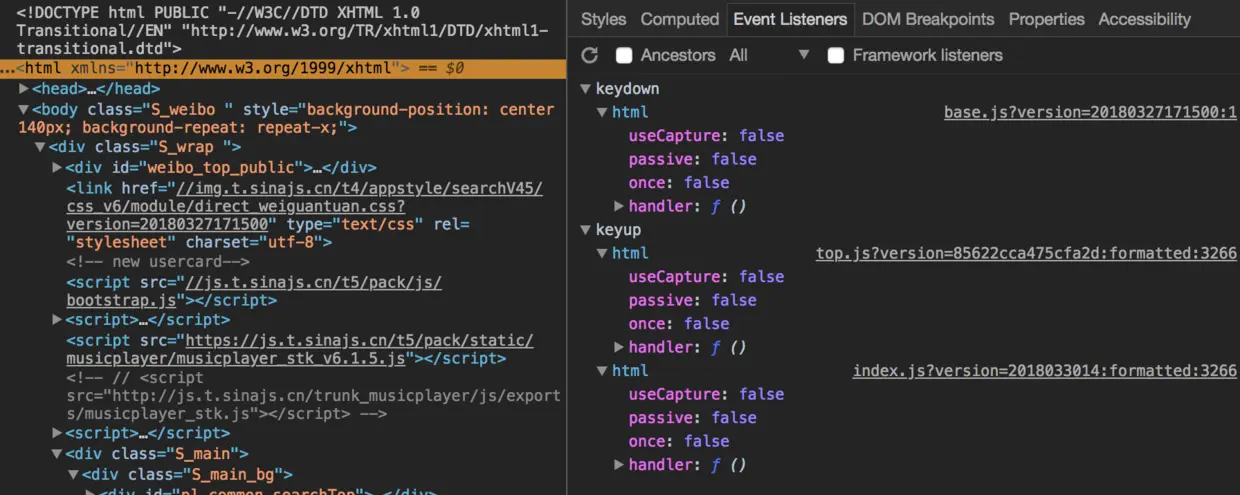
Task: Expand the script node above div S_main
Action: [57, 433]
